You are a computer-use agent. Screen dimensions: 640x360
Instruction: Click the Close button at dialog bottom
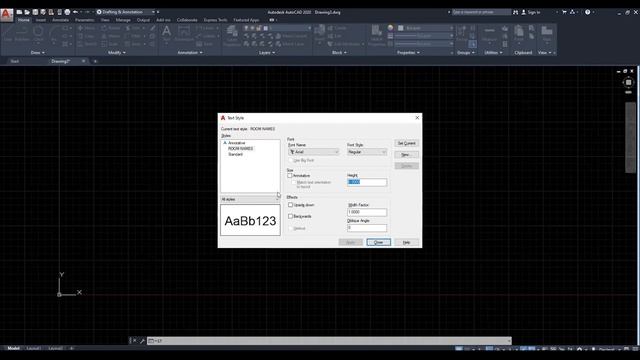click(378, 242)
